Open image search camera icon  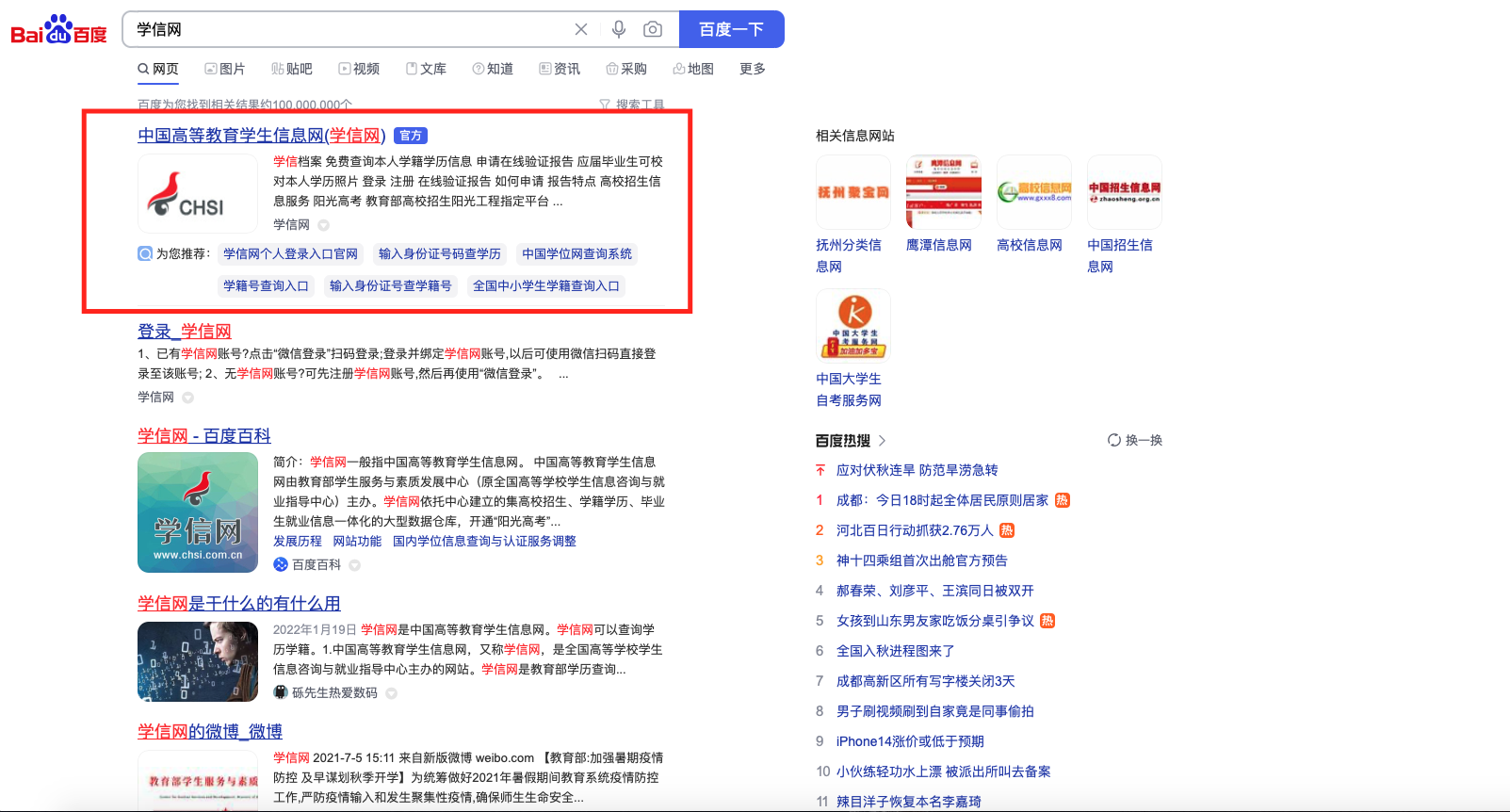click(x=652, y=29)
